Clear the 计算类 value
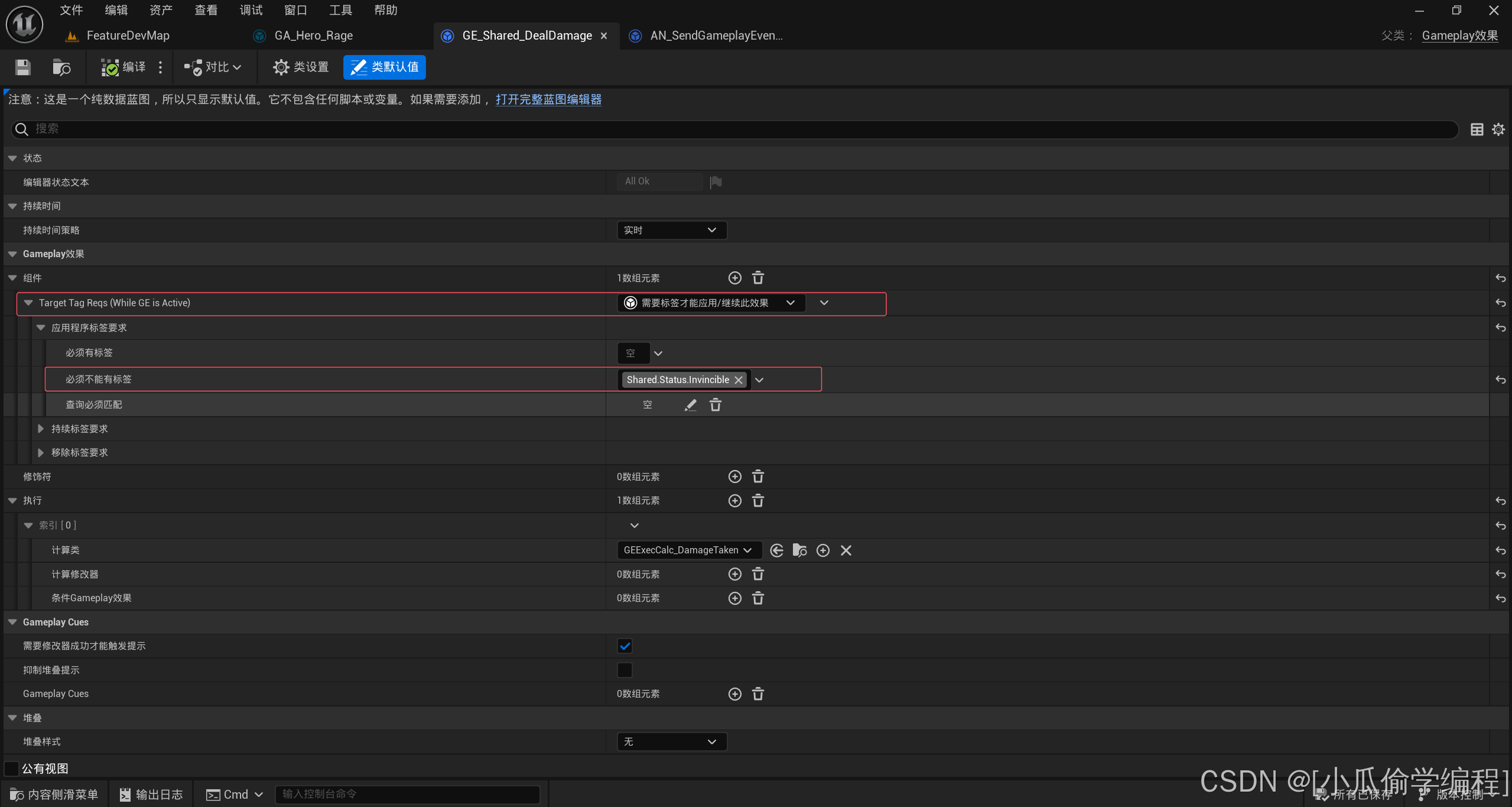 [x=846, y=550]
